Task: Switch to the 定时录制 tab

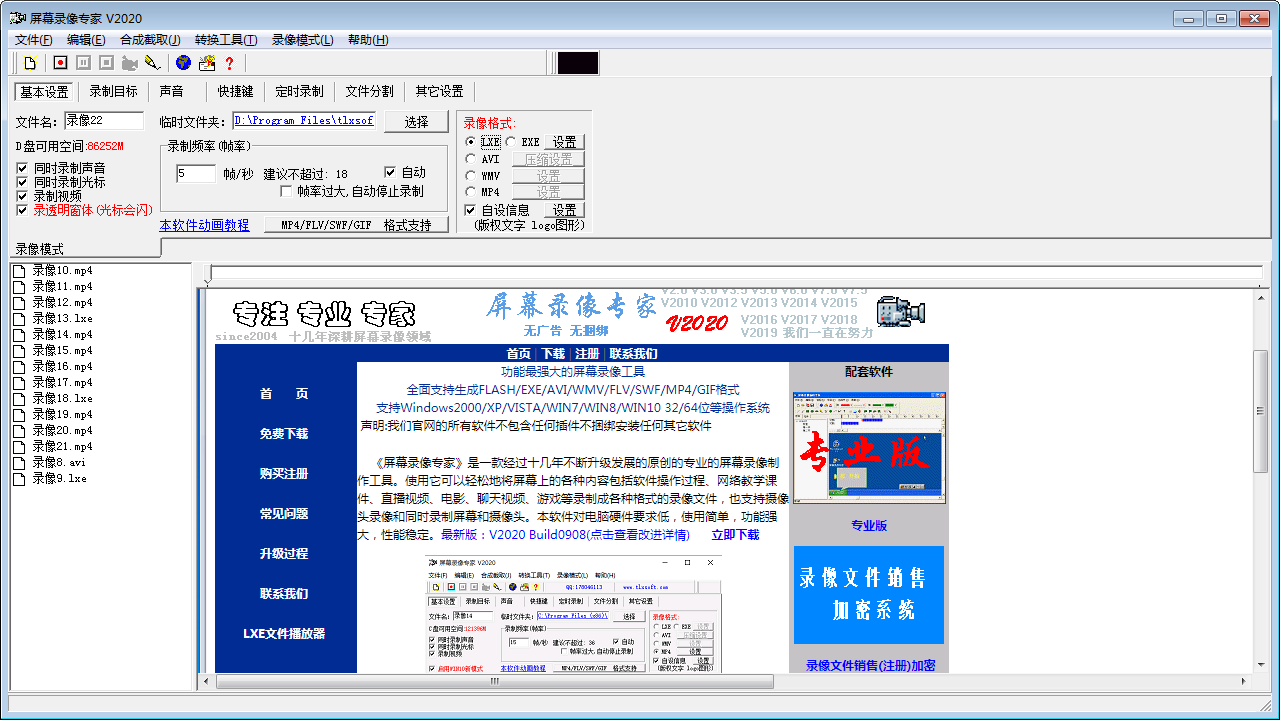Action: (297, 90)
